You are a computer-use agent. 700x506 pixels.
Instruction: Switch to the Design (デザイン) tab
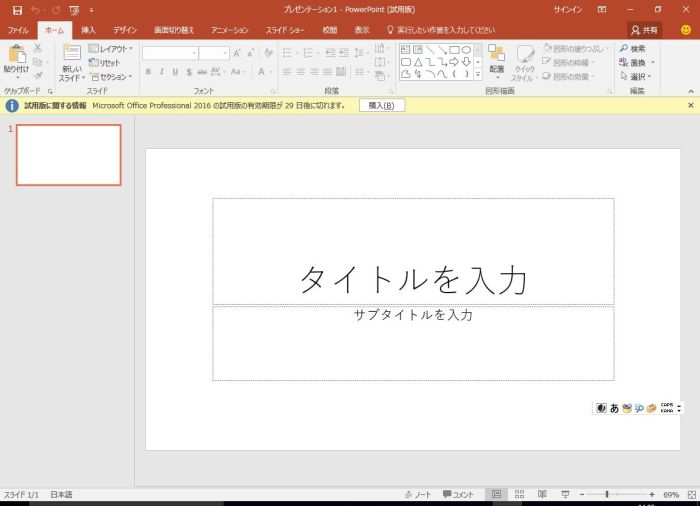coord(125,30)
